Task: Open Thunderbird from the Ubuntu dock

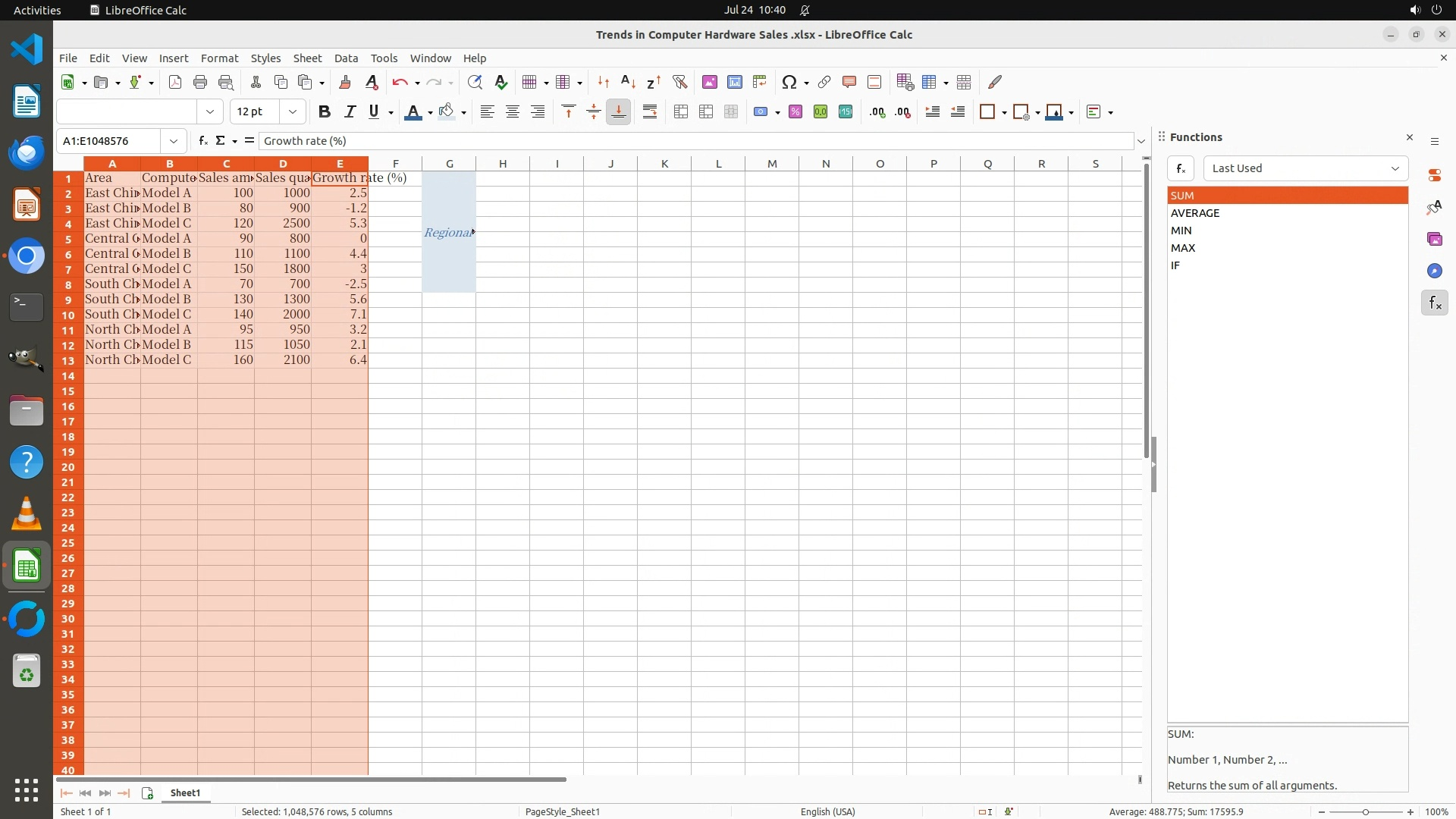Action: tap(27, 153)
